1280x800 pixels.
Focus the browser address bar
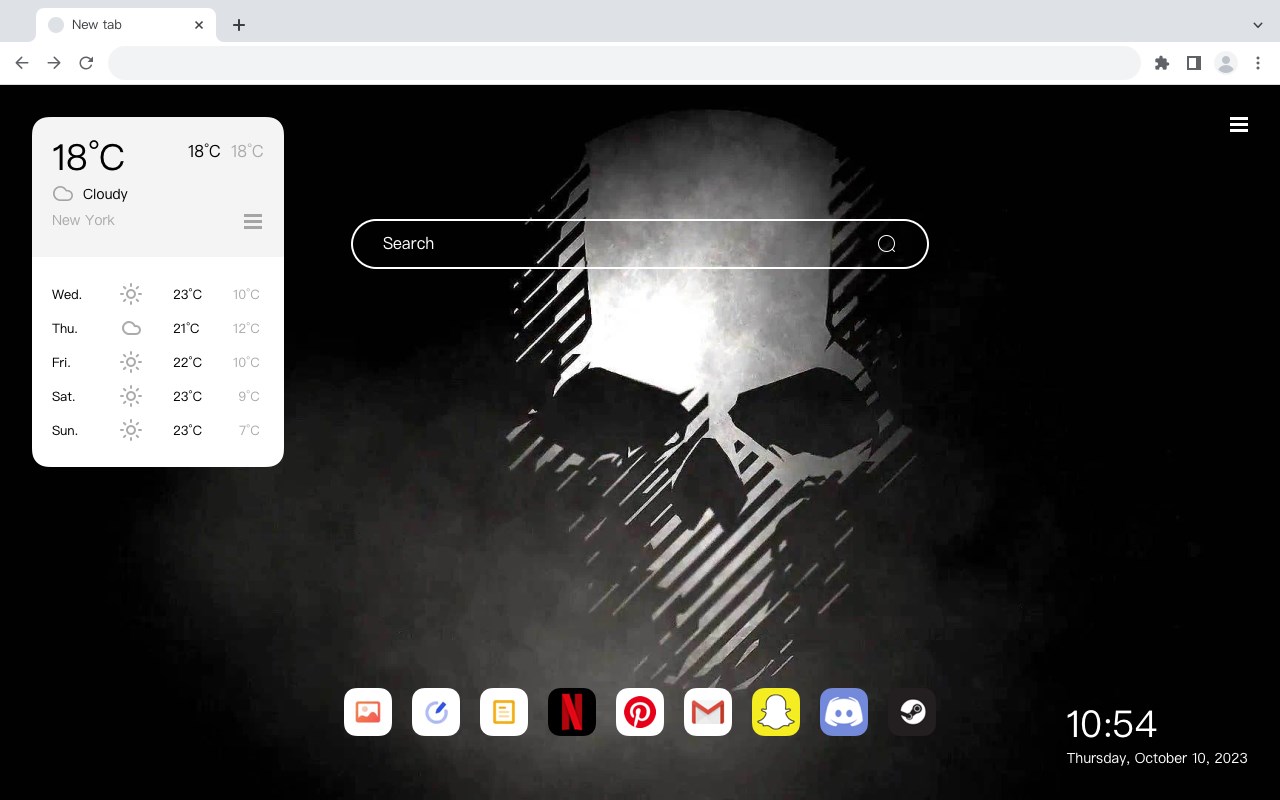click(624, 63)
